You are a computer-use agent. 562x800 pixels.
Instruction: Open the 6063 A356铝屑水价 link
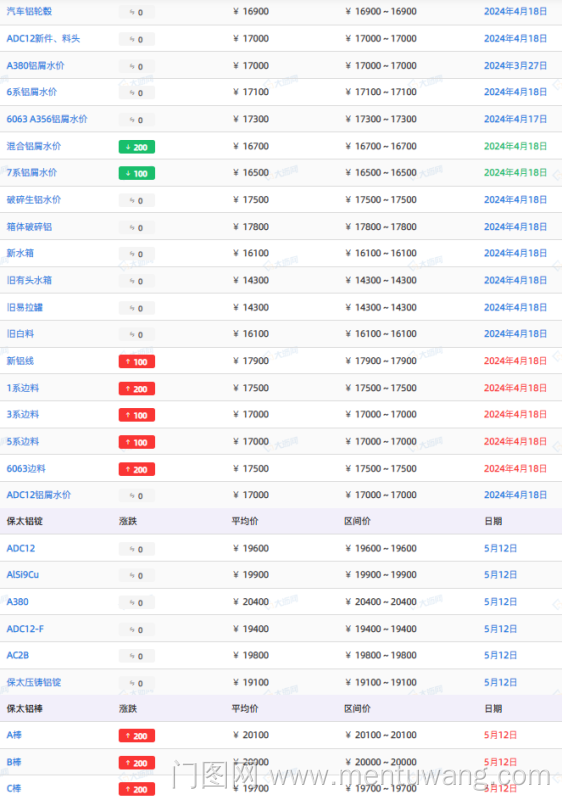tap(47, 119)
